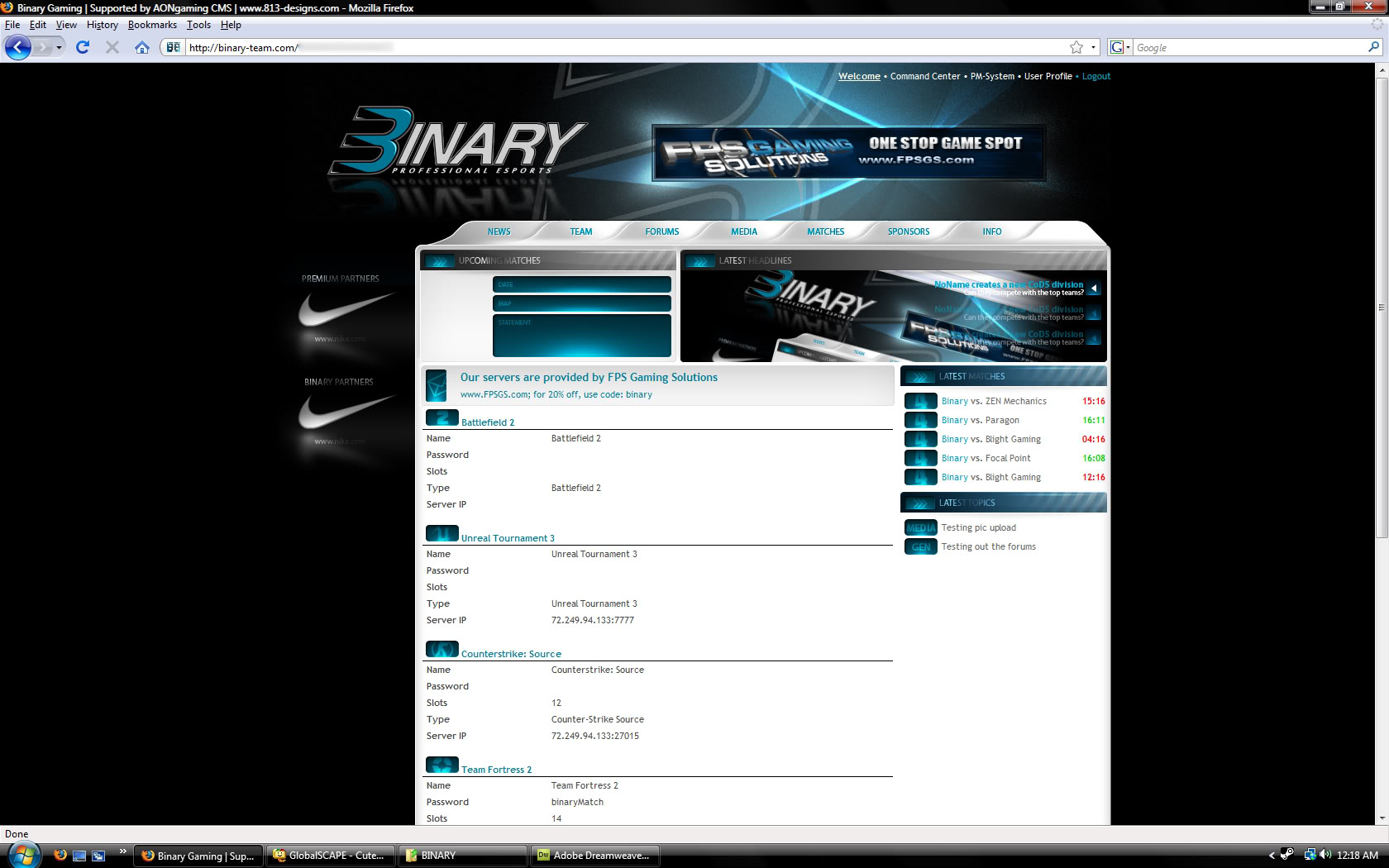Screen dimensions: 1389x868
Task: Click the Google search input field
Action: [x=1250, y=47]
